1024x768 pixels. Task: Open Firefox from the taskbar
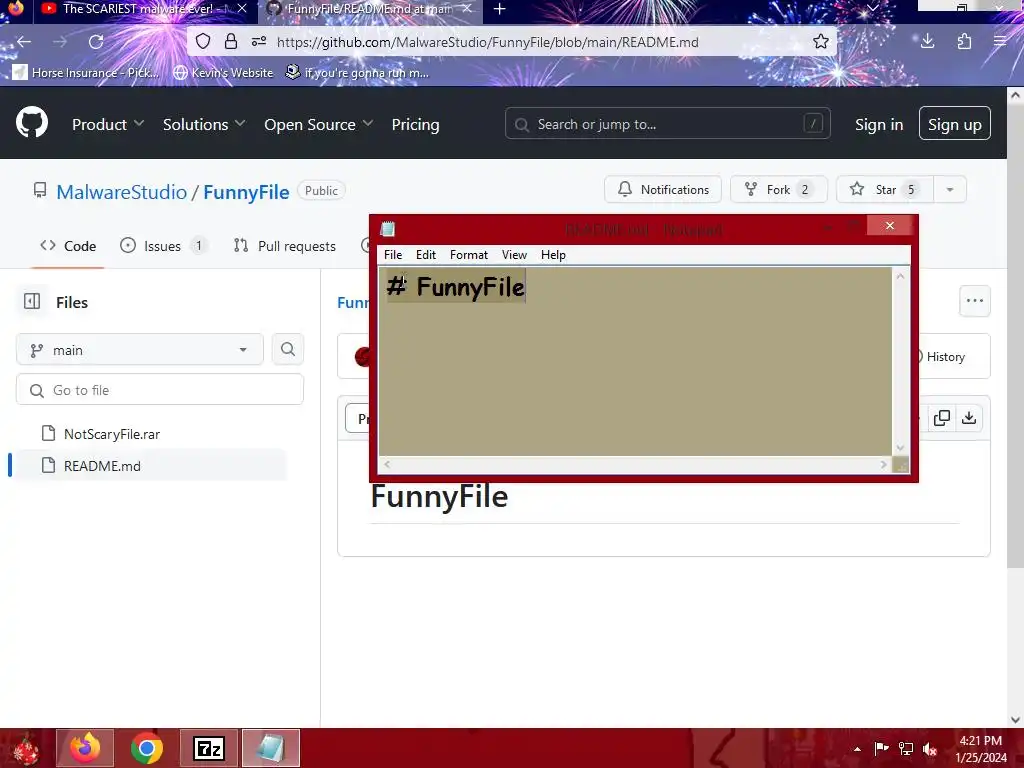point(85,748)
